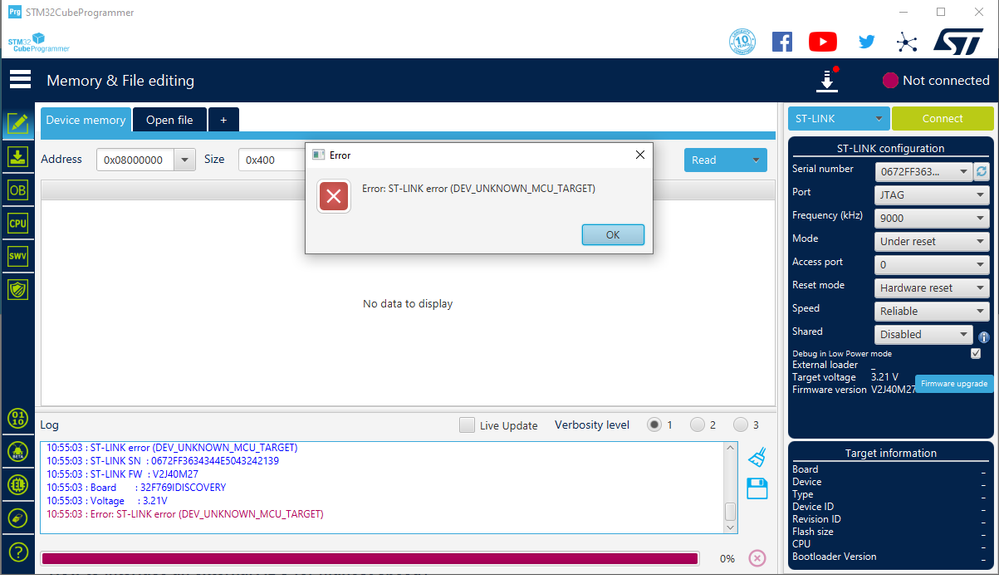Screen dimensions: 999x575
Task: Open the Speed Reliable dropdown
Action: tap(931, 311)
